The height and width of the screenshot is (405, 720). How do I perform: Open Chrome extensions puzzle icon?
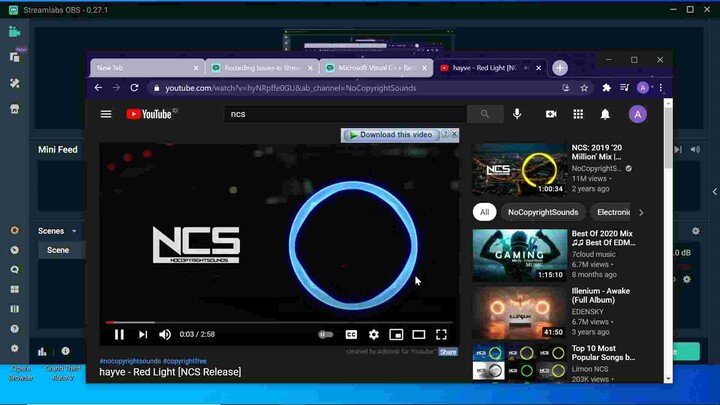pyautogui.click(x=607, y=88)
